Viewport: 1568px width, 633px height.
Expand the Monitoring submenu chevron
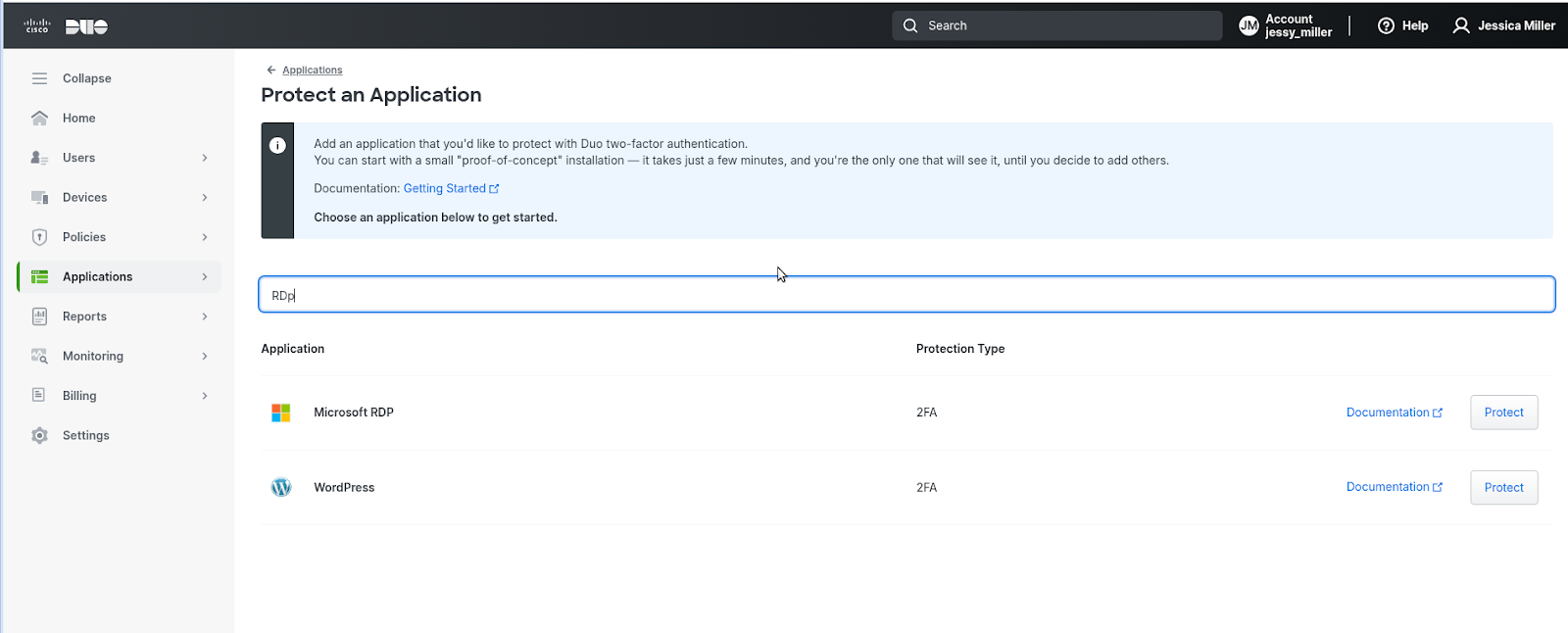205,357
